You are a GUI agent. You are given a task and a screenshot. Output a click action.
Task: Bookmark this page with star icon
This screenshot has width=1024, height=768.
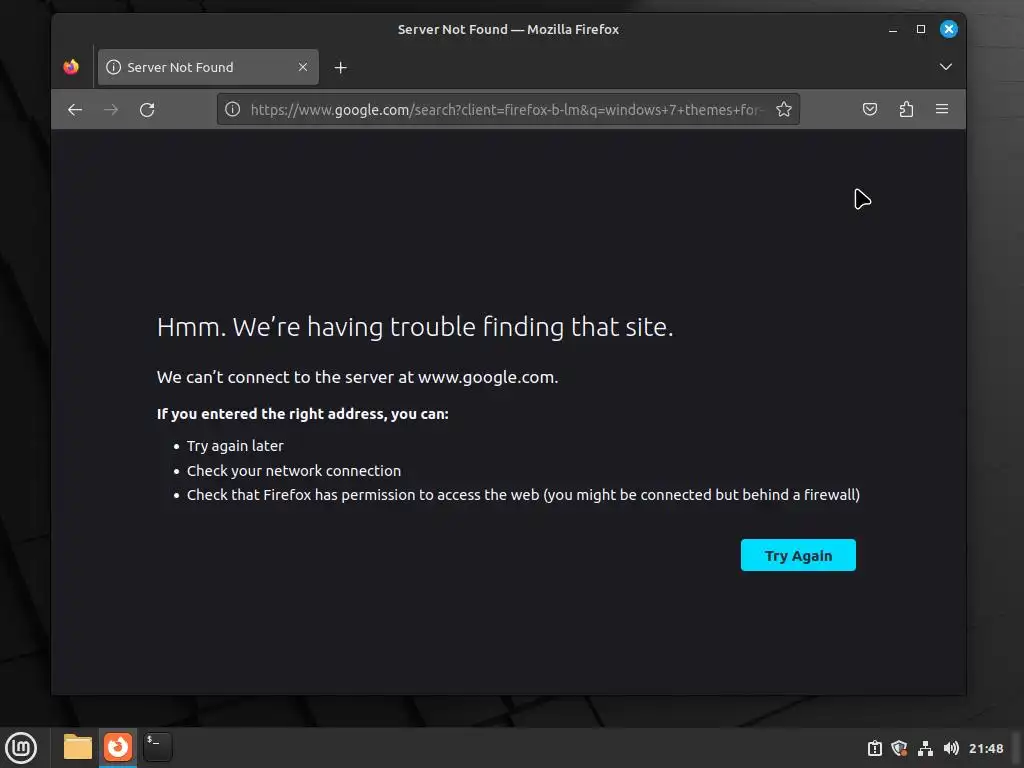pyautogui.click(x=784, y=109)
